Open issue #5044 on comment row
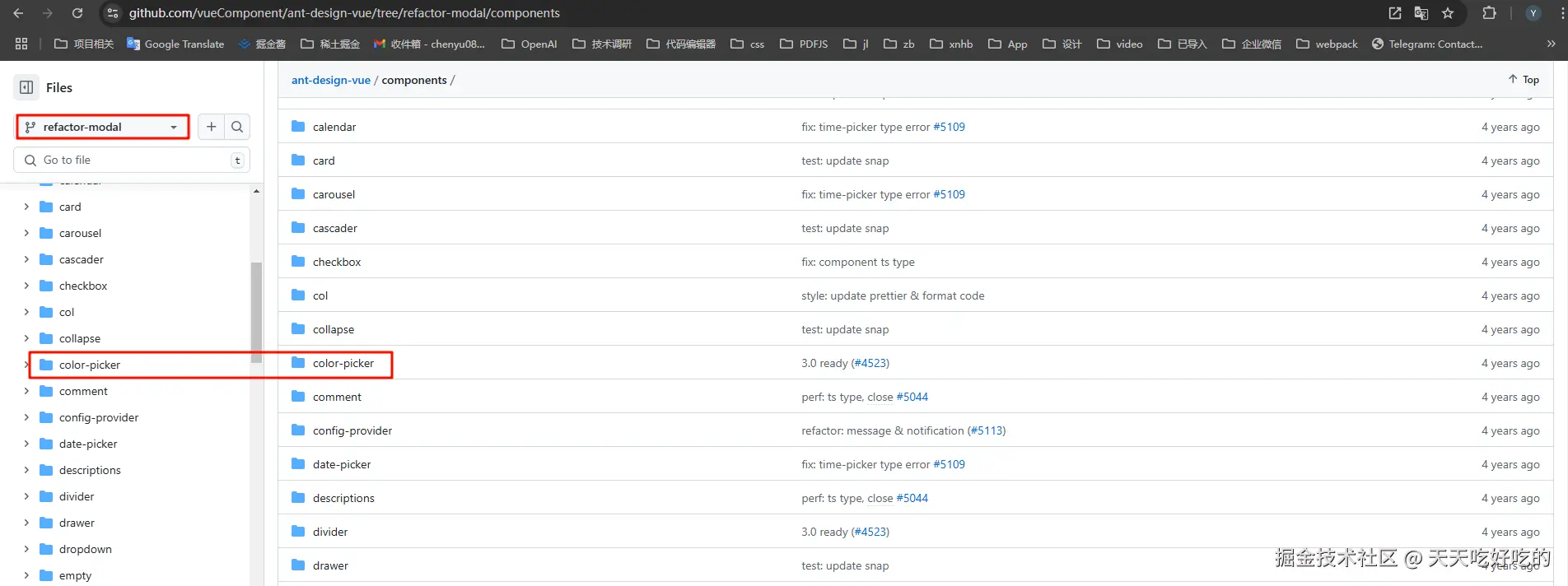1568x586 pixels. (x=912, y=397)
